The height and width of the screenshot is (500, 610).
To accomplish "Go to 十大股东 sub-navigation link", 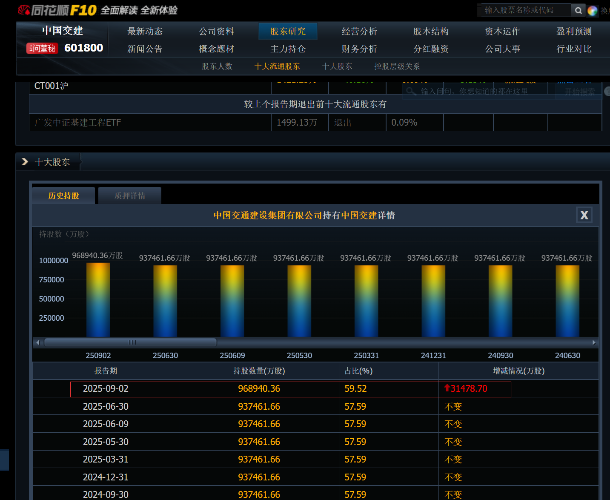I will click(x=337, y=67).
